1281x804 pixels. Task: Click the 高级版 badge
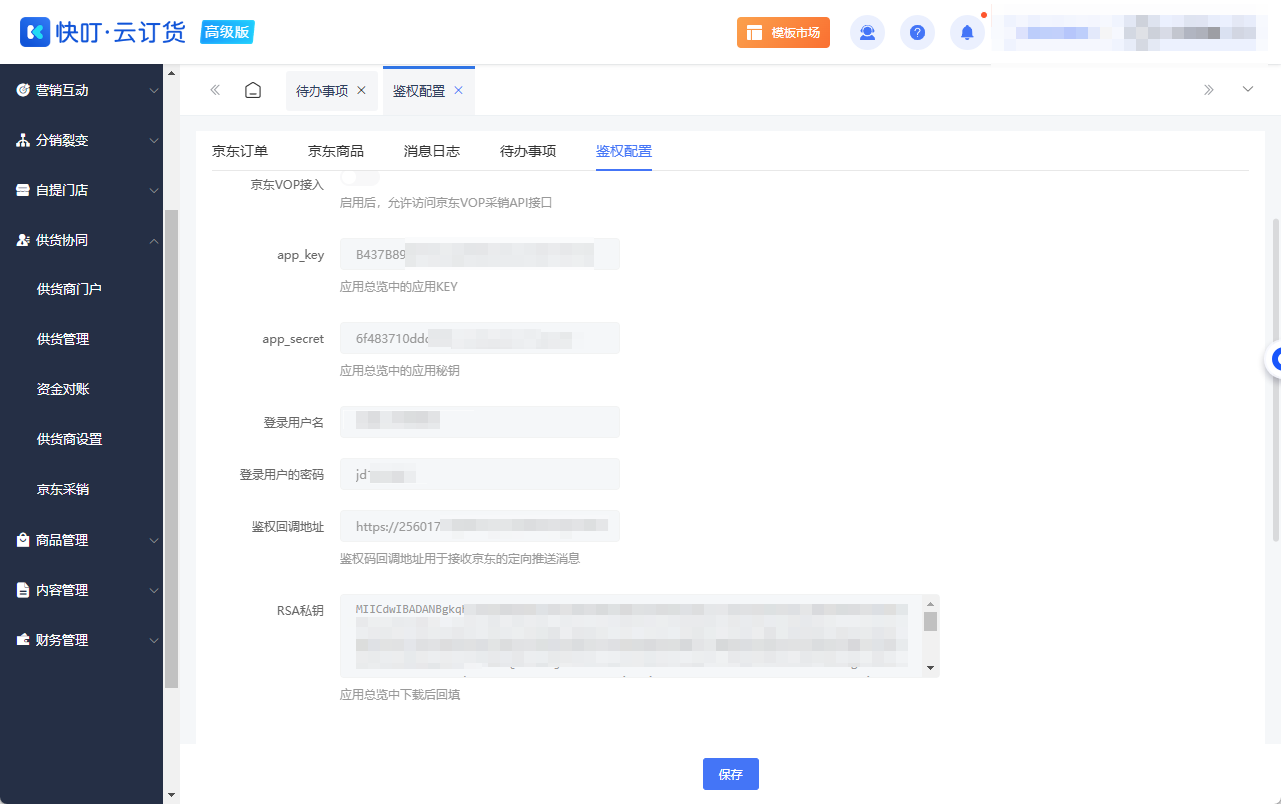click(x=228, y=32)
